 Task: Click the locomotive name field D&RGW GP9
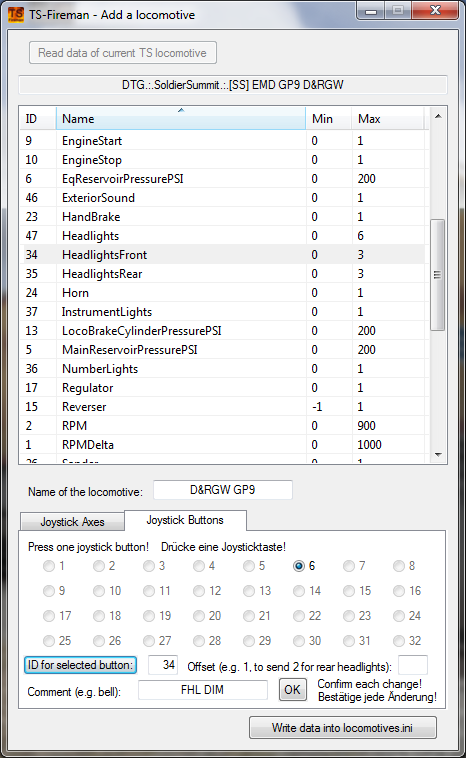click(223, 490)
